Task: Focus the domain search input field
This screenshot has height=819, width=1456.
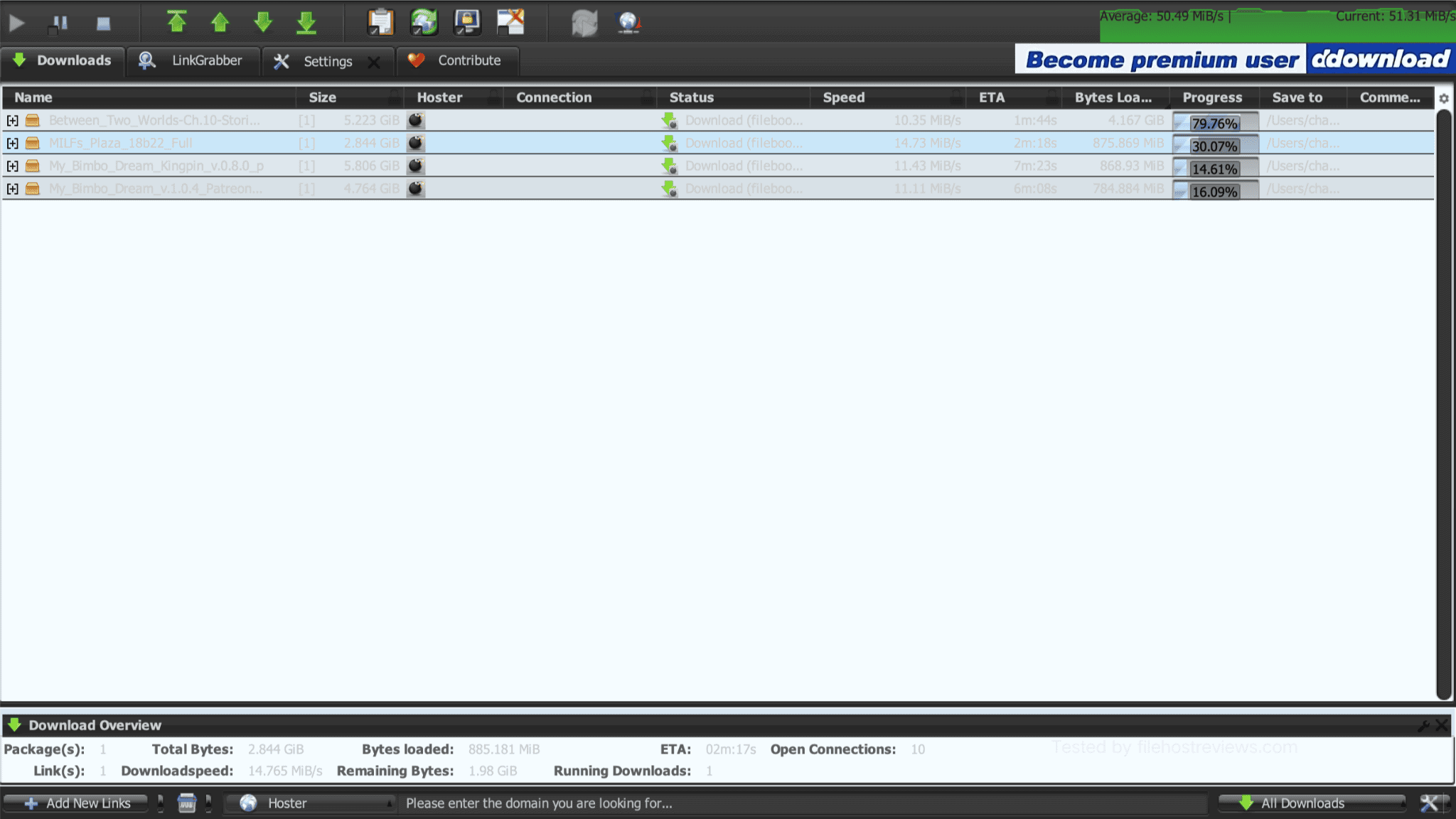Action: [803, 803]
